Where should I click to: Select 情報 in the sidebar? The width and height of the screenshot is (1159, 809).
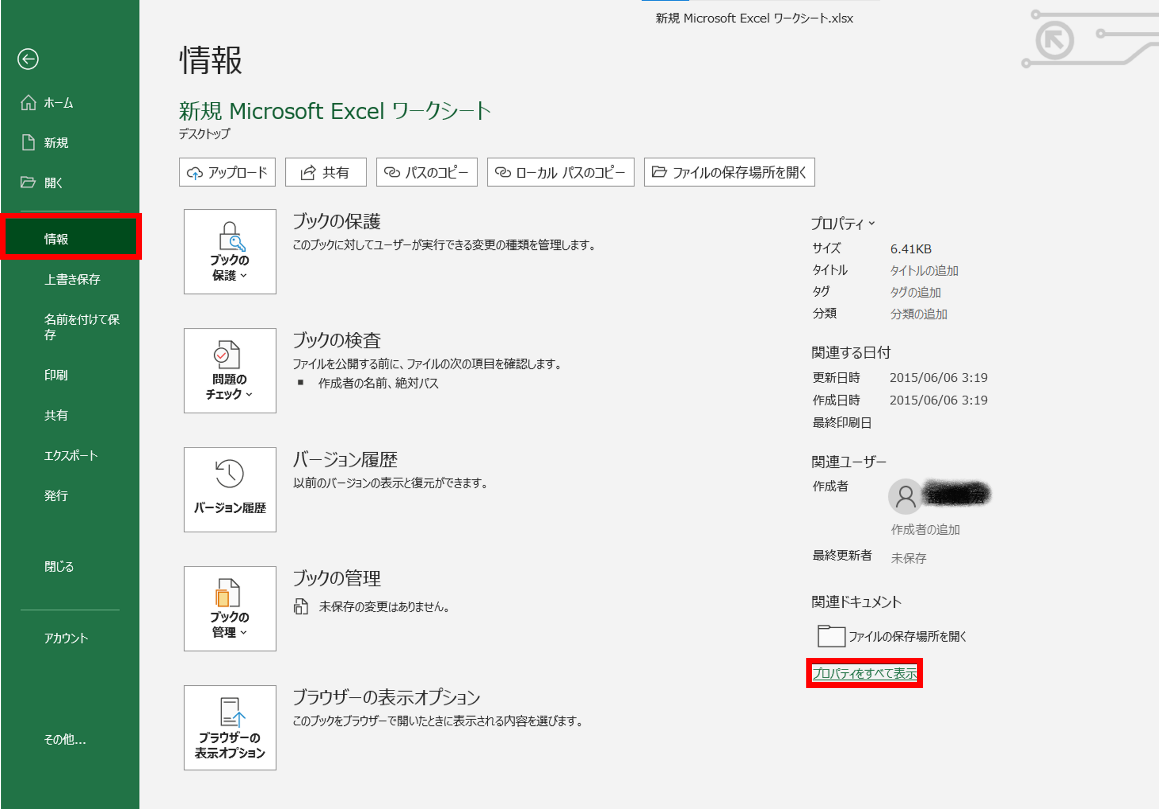coord(71,238)
